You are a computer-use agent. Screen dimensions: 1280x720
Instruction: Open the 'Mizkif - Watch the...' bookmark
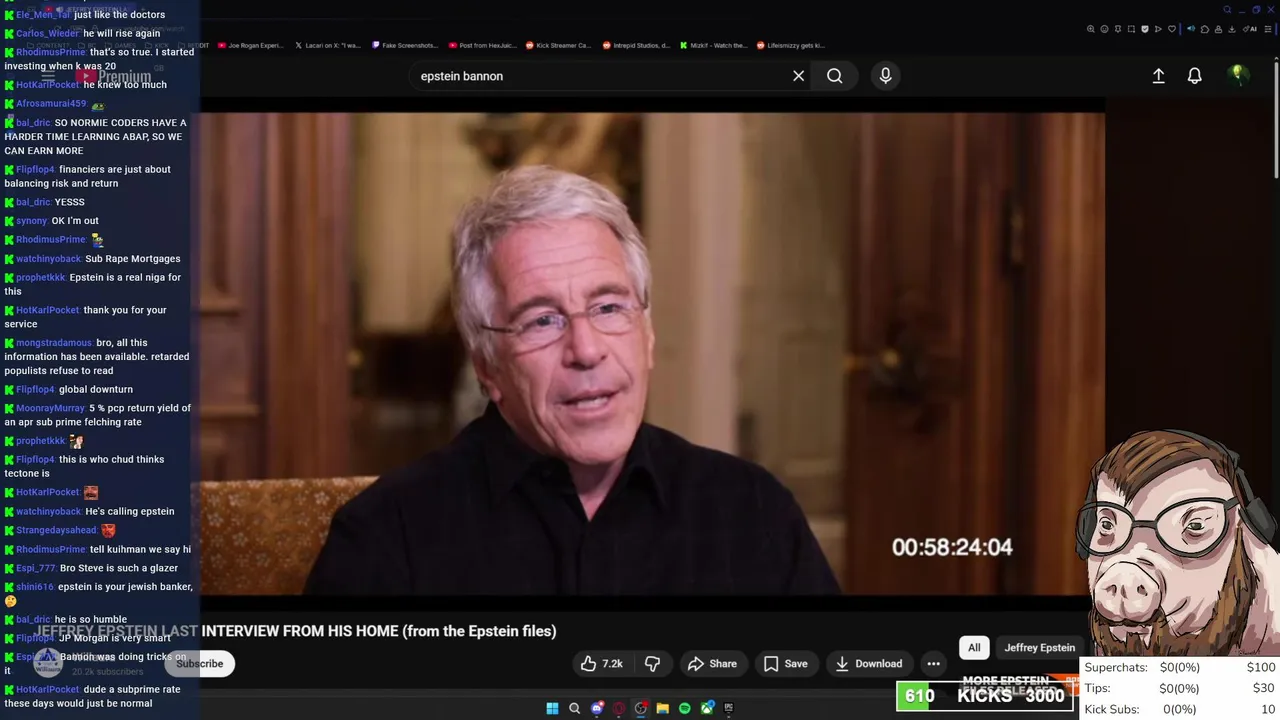[714, 45]
